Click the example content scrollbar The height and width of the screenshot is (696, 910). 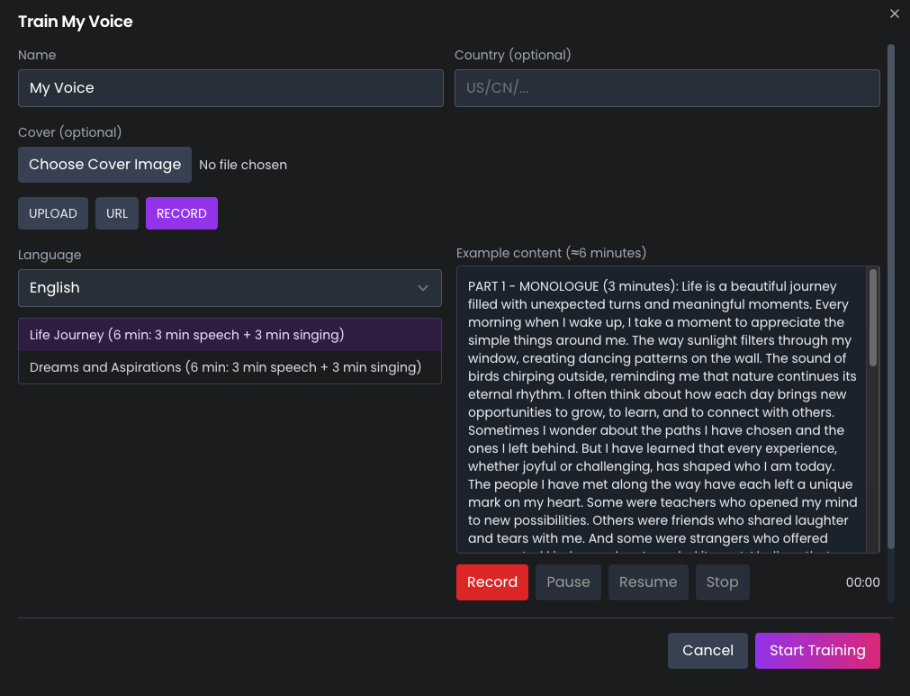873,320
